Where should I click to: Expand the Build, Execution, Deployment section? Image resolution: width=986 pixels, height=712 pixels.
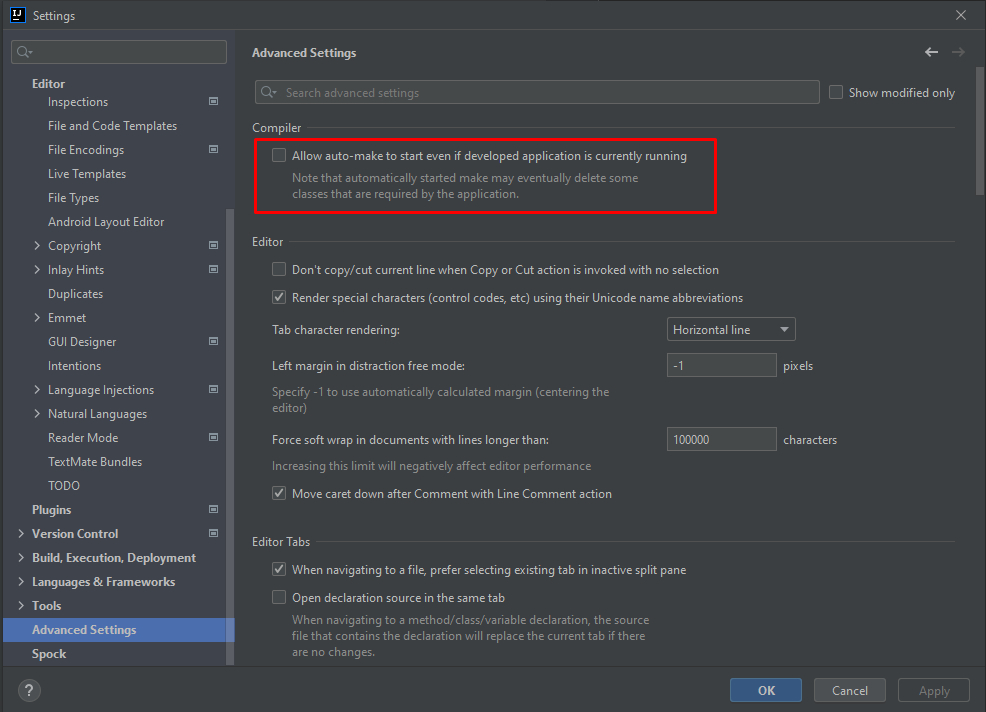tap(22, 558)
